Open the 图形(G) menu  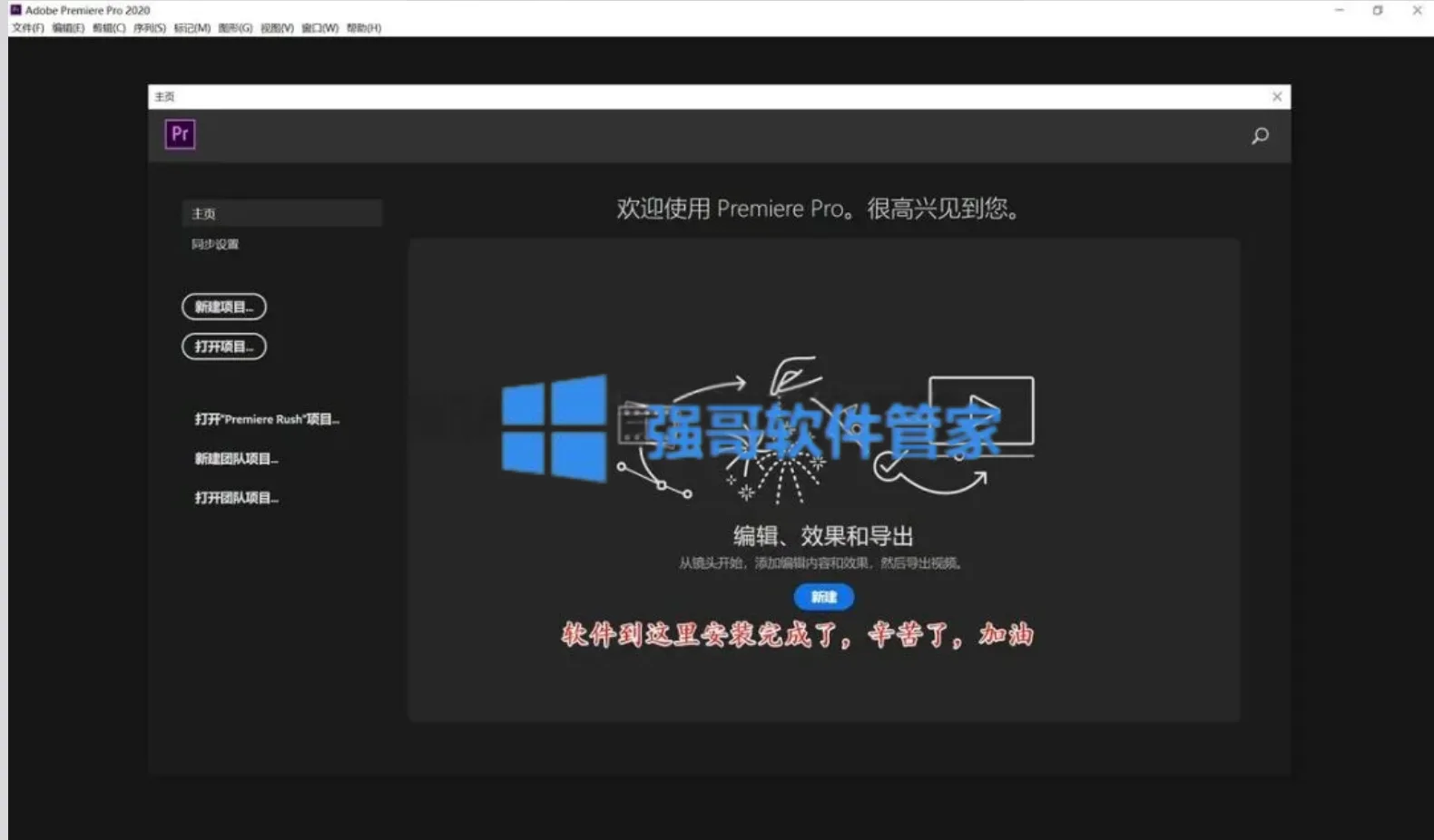pos(235,28)
